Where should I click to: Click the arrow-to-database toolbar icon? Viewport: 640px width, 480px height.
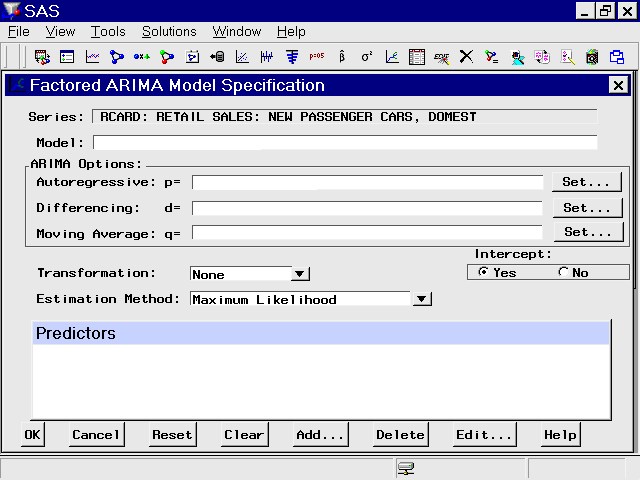coord(217,57)
